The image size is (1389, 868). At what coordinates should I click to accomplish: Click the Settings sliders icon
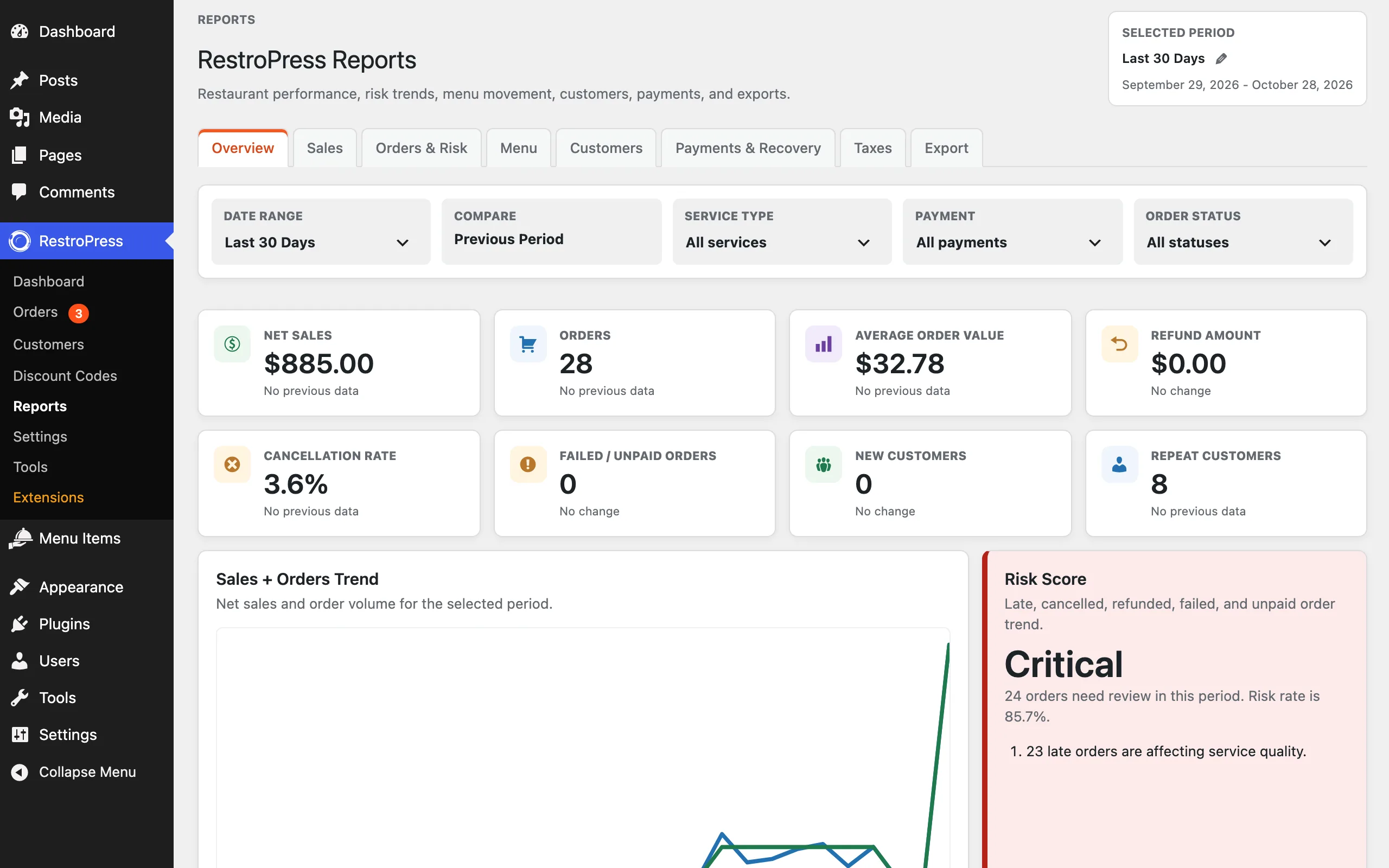(20, 734)
